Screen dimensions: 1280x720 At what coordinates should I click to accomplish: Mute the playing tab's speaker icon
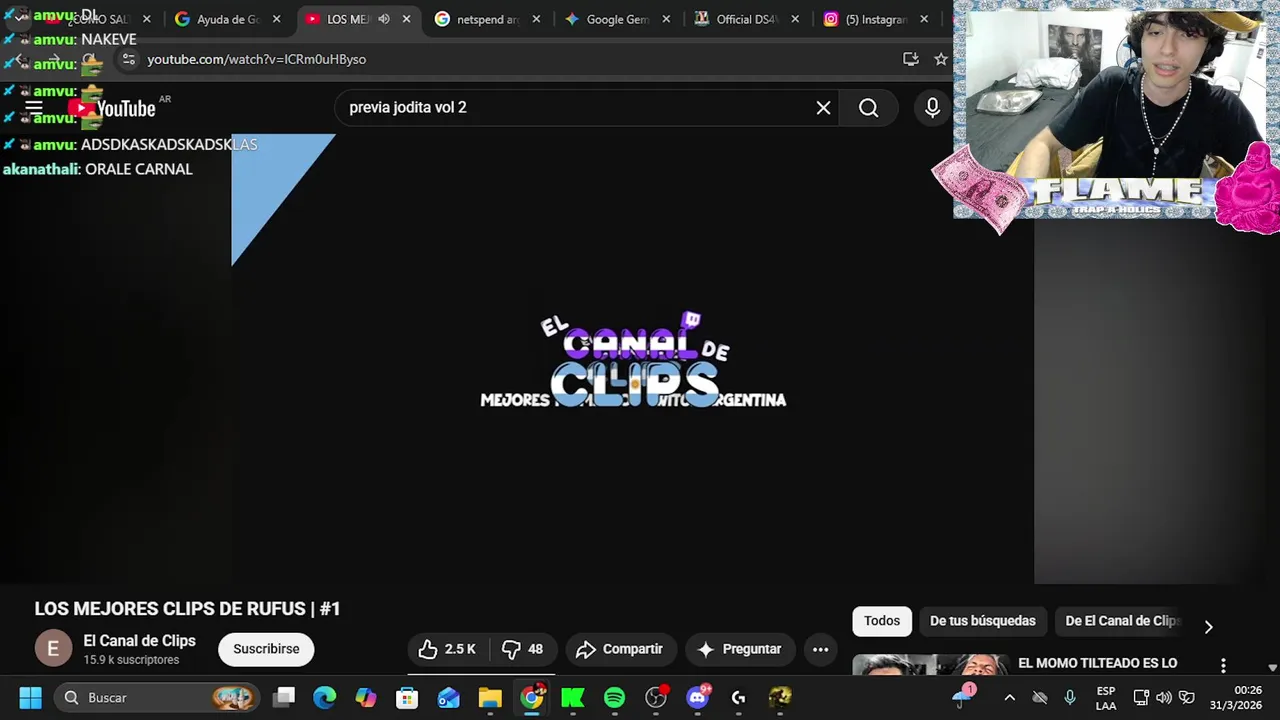coord(383,19)
